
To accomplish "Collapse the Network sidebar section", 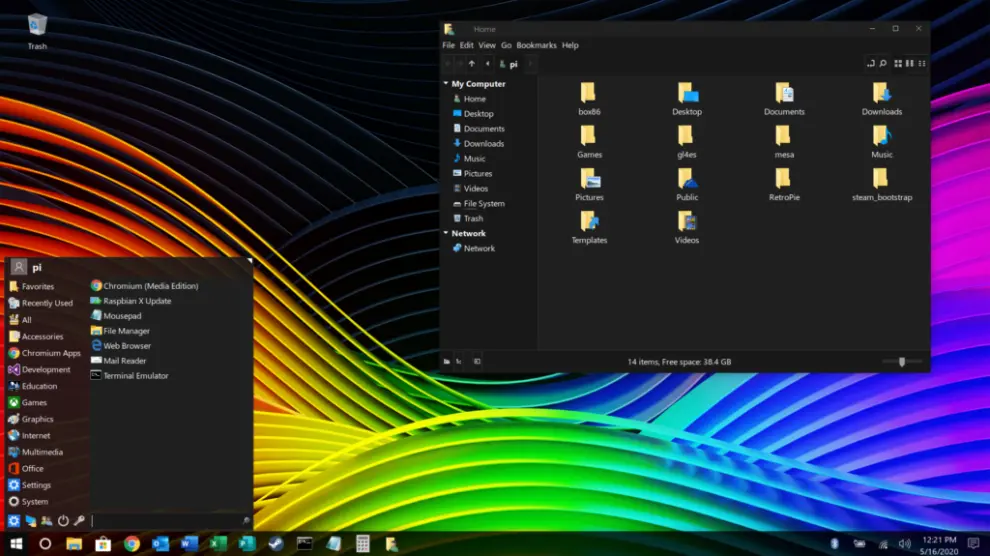I will (447, 233).
